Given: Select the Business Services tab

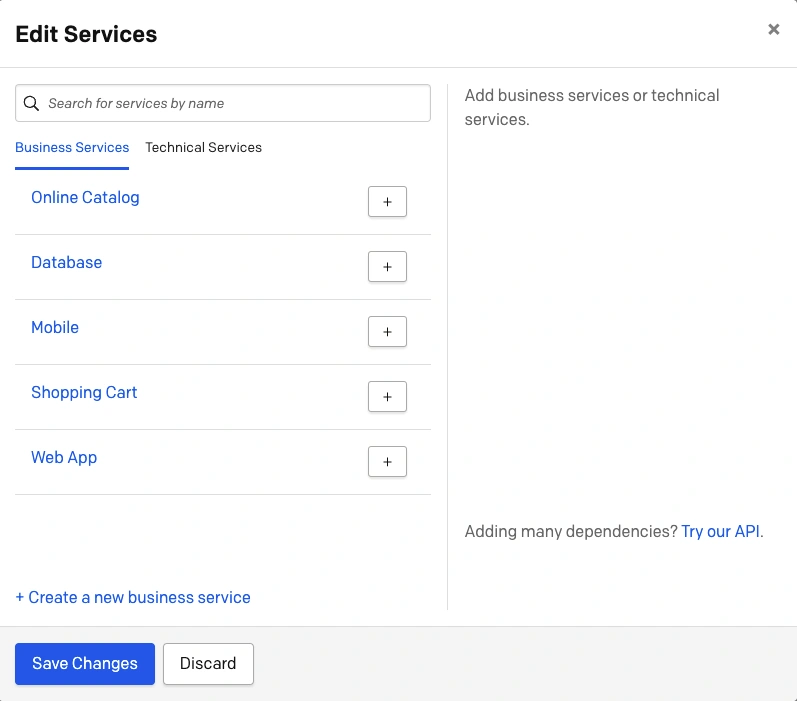Looking at the screenshot, I should 72,147.
